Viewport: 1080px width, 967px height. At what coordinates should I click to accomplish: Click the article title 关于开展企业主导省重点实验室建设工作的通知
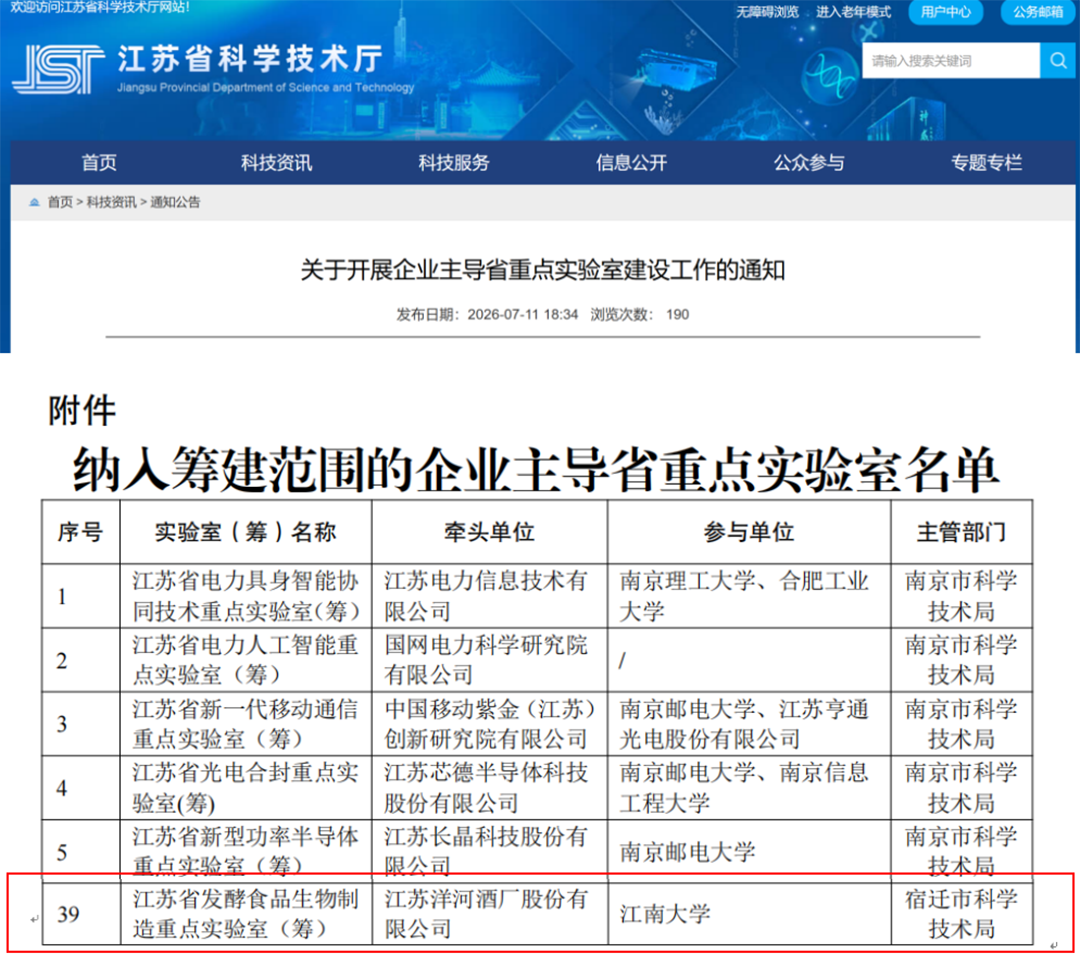[543, 269]
